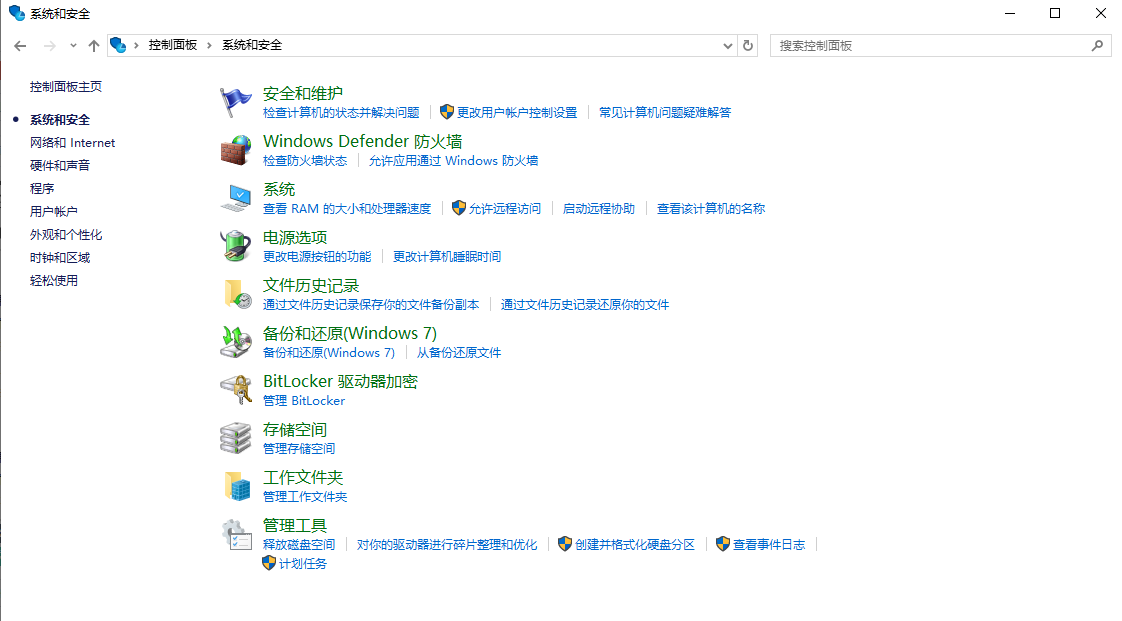Open 对你的驱动器进行碎片整理和优化
The width and height of the screenshot is (1122, 621).
click(447, 544)
